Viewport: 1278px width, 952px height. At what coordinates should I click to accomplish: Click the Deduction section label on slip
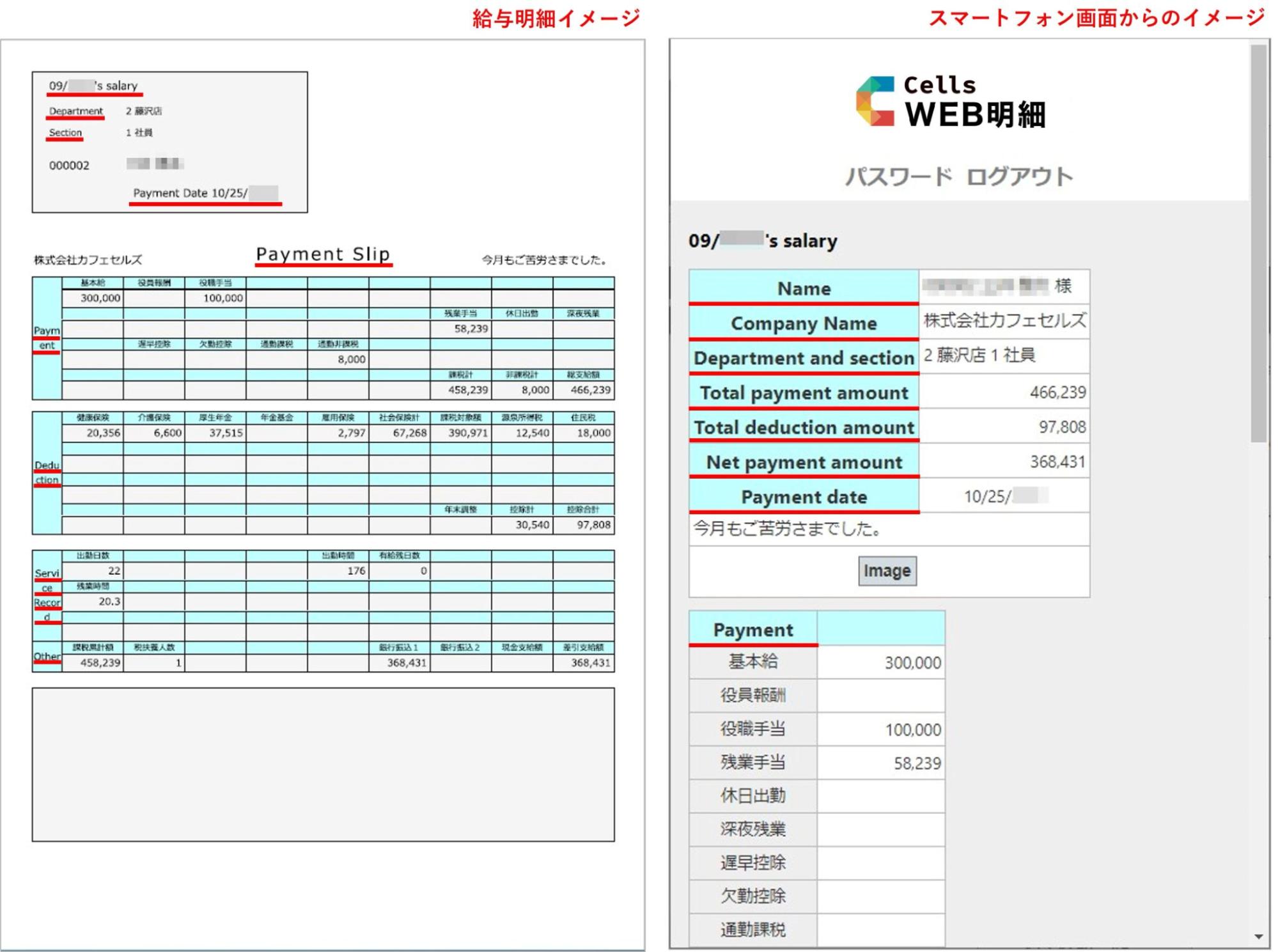(x=47, y=472)
